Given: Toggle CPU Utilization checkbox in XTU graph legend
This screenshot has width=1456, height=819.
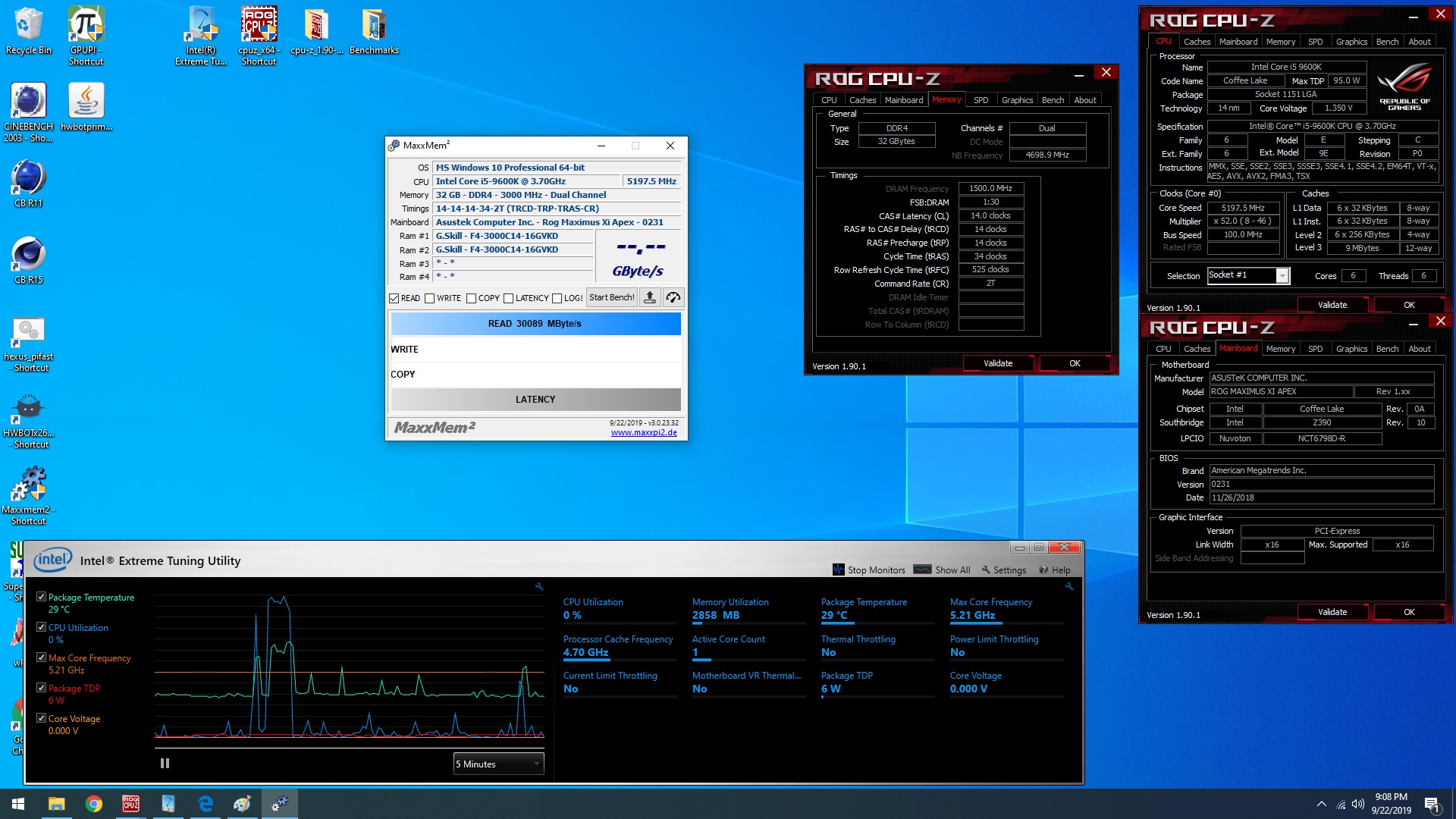Looking at the screenshot, I should (x=42, y=627).
